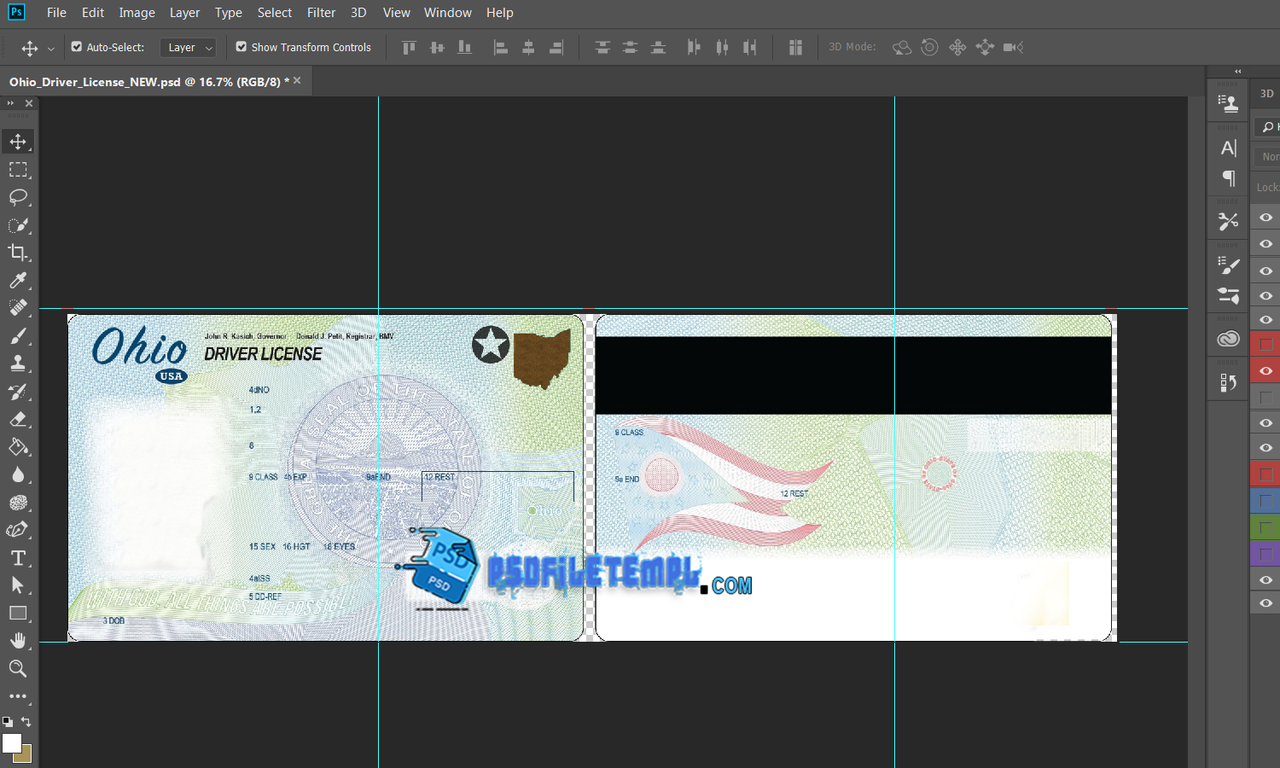Viewport: 1280px width, 768px height.
Task: Select the Paint Bucket tool
Action: pyautogui.click(x=18, y=447)
